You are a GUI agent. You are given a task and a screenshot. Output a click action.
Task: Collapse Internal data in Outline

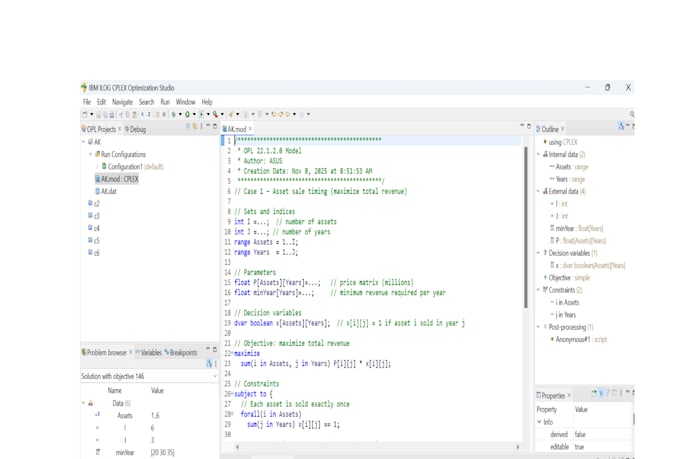click(x=538, y=154)
